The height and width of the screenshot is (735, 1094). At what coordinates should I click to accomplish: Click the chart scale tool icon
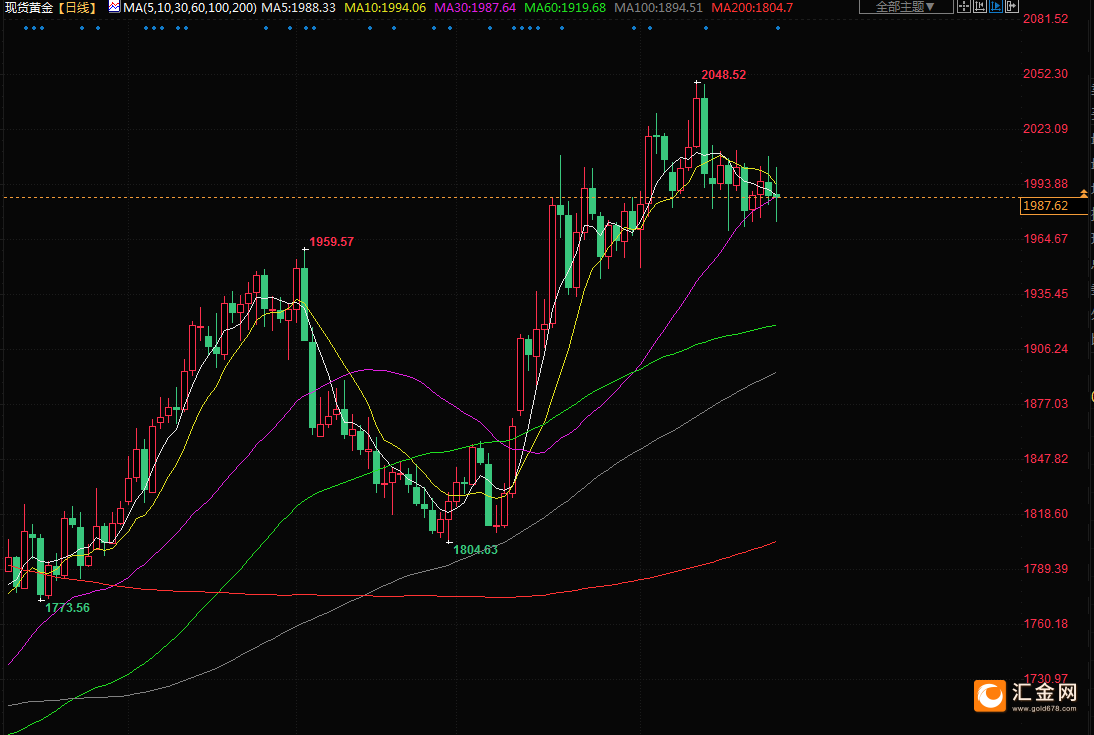pos(980,6)
